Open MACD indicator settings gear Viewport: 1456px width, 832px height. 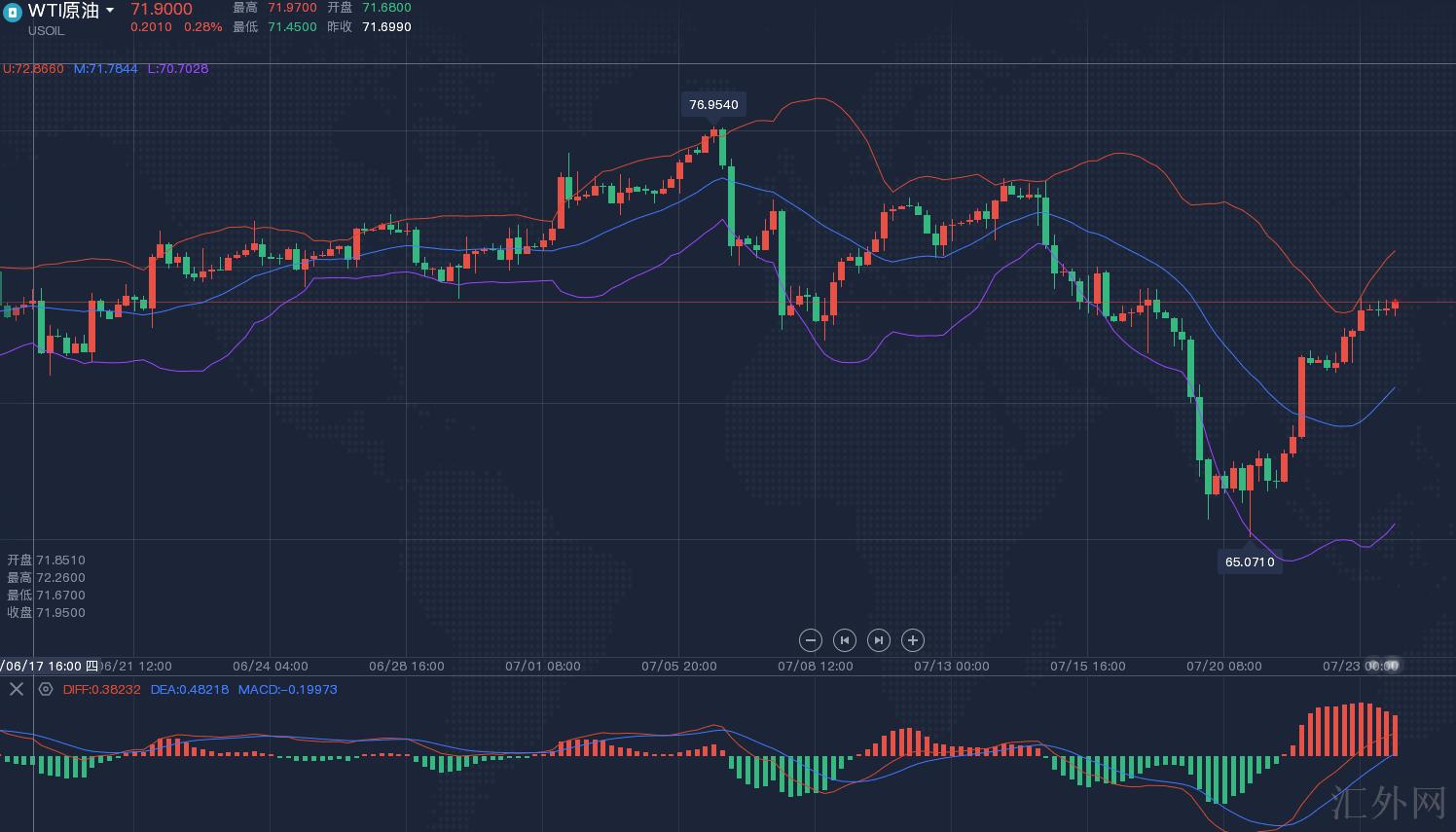pyautogui.click(x=46, y=689)
